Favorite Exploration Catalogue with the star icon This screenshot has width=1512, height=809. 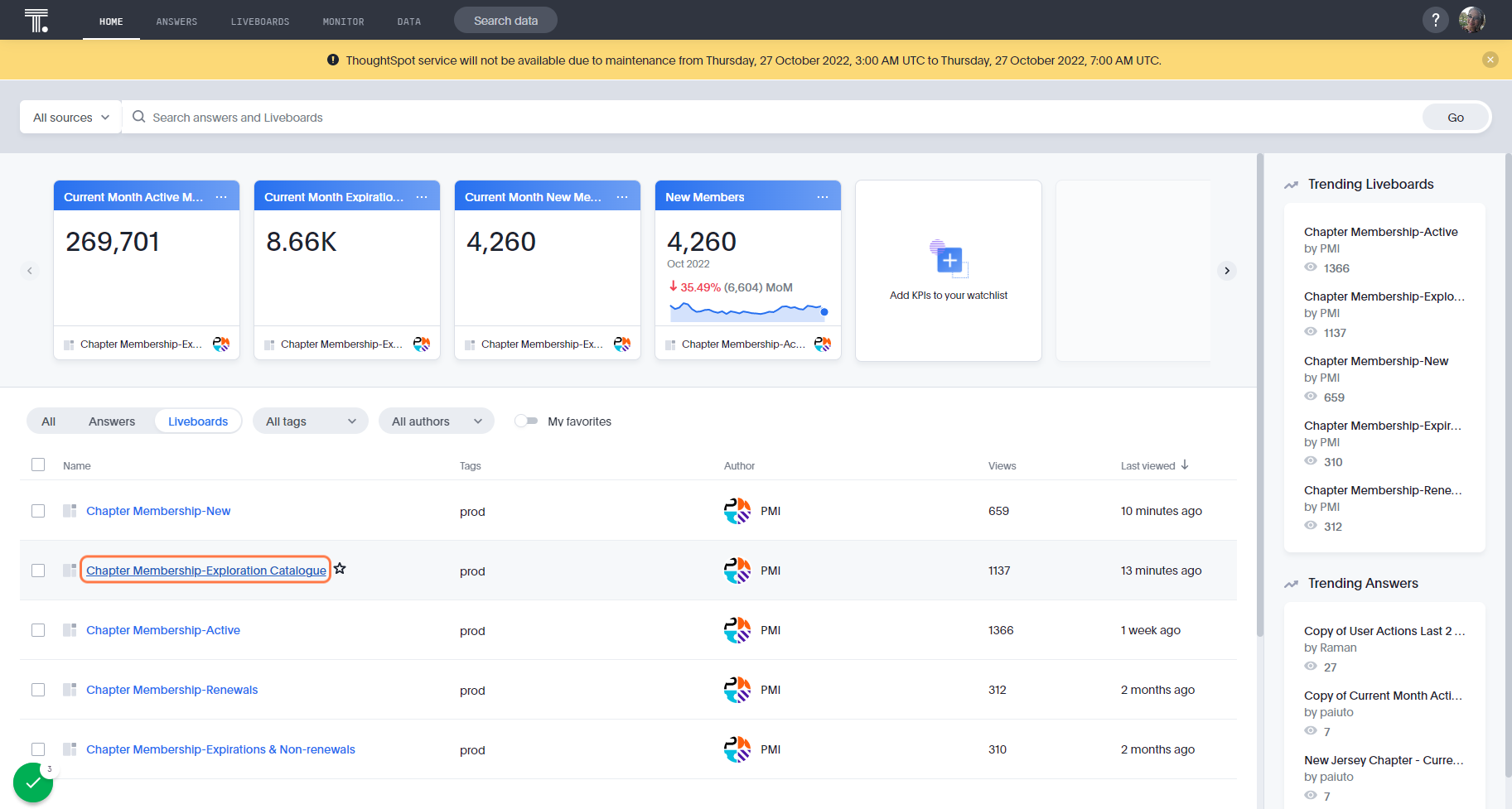(340, 569)
